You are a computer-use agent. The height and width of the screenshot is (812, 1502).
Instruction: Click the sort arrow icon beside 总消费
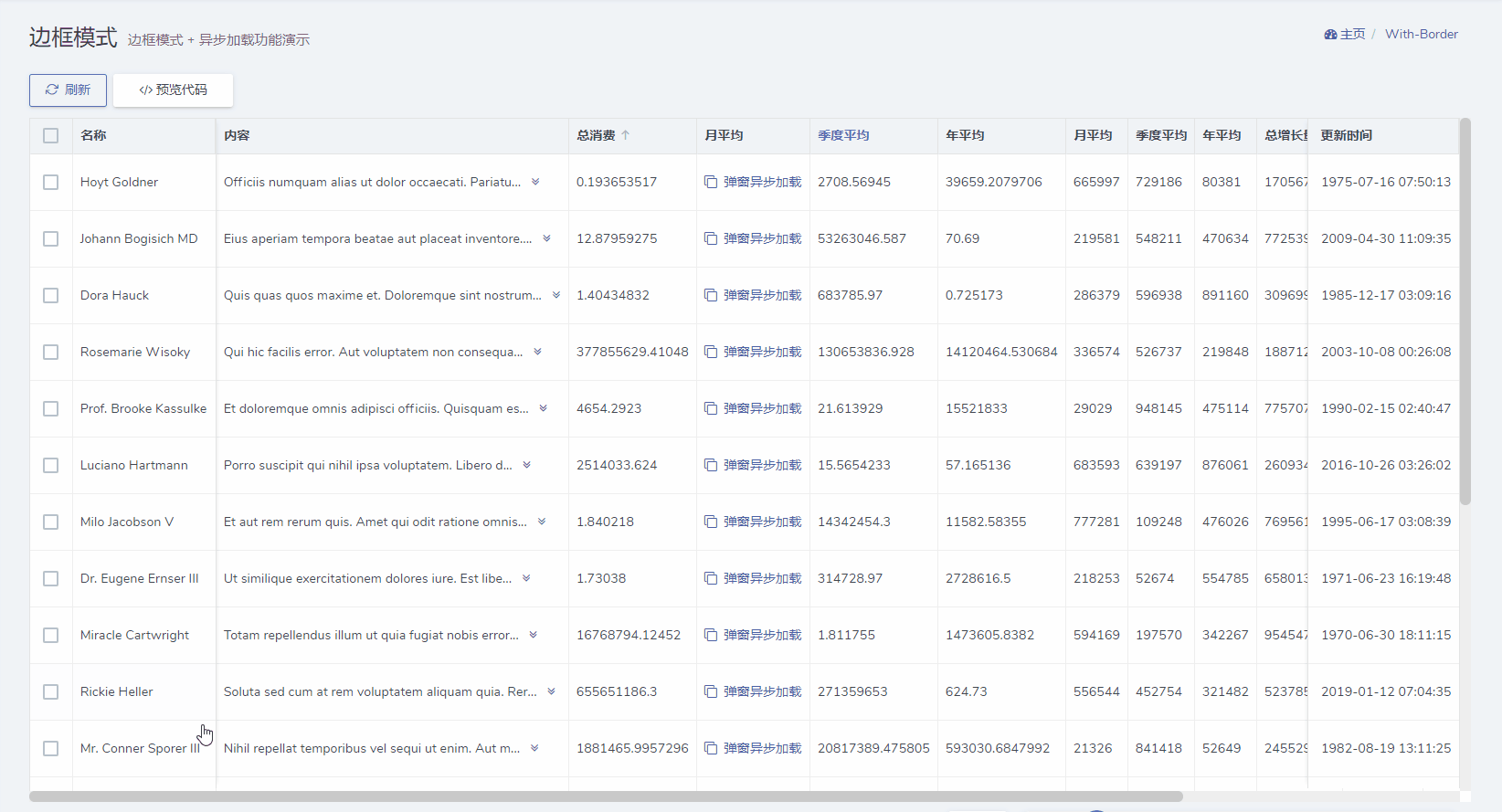[626, 135]
